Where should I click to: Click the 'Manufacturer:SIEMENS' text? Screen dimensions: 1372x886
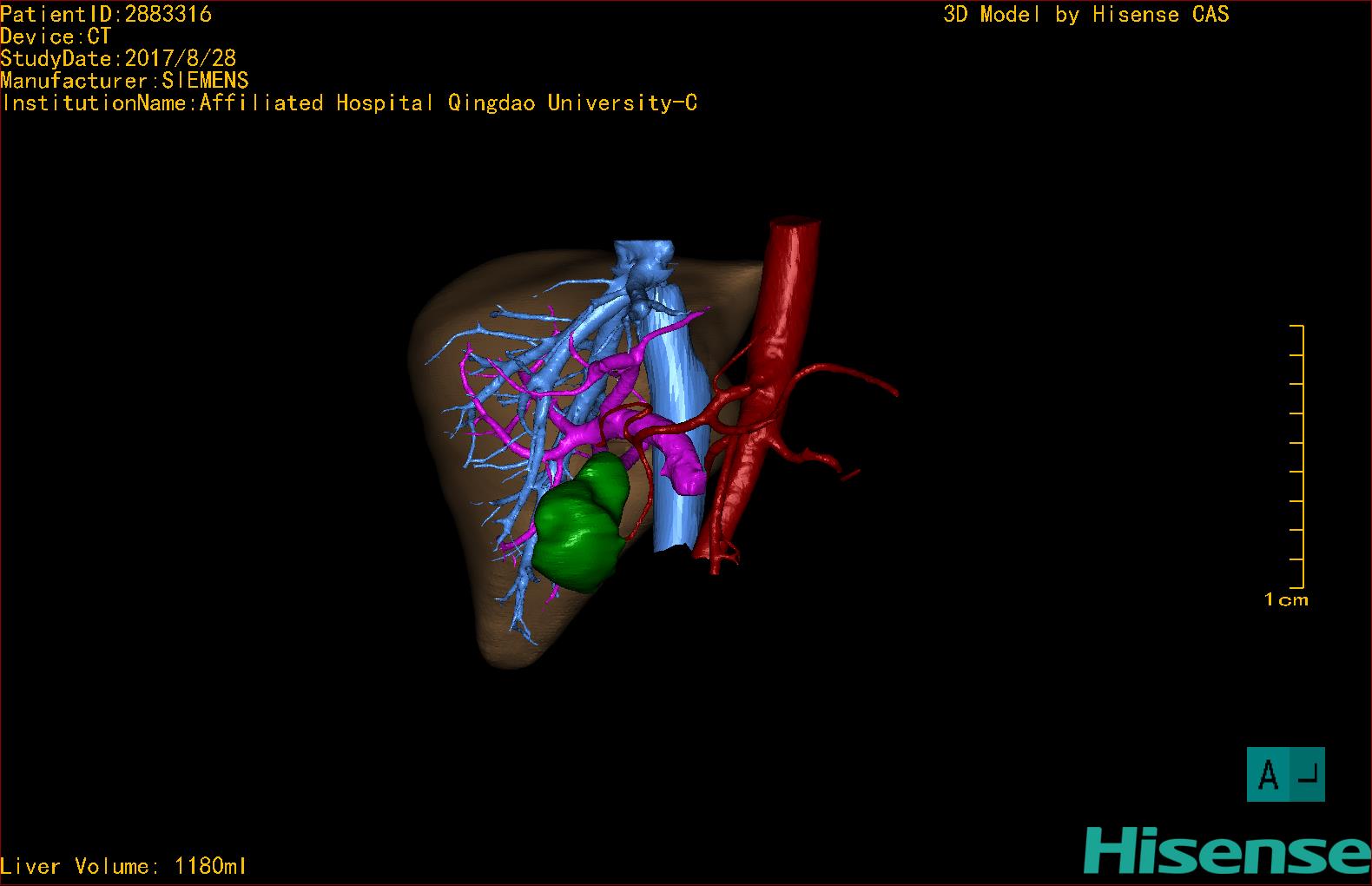tap(124, 81)
